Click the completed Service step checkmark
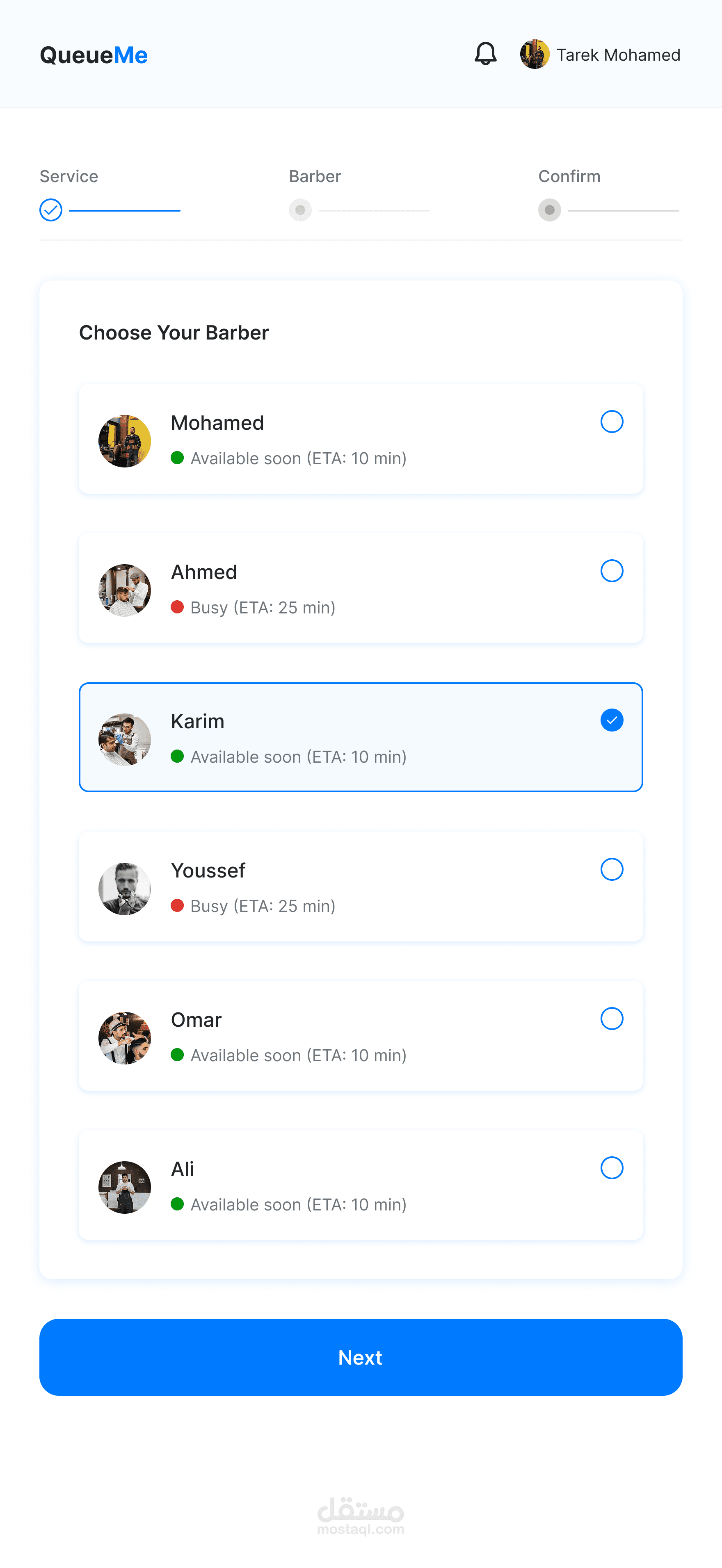The height and width of the screenshot is (1568, 722). (x=51, y=210)
